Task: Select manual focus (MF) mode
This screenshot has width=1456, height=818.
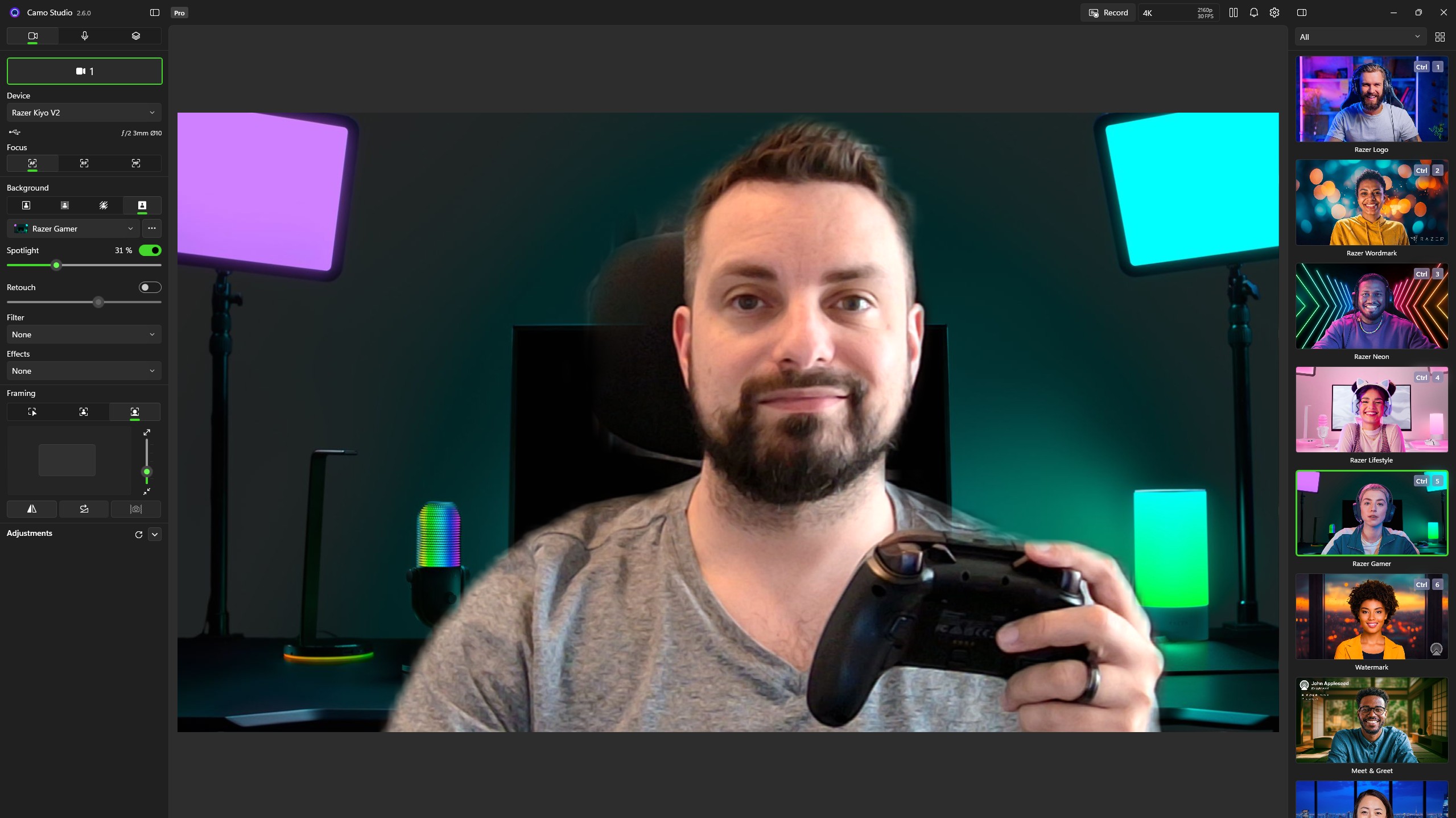Action: 135,163
